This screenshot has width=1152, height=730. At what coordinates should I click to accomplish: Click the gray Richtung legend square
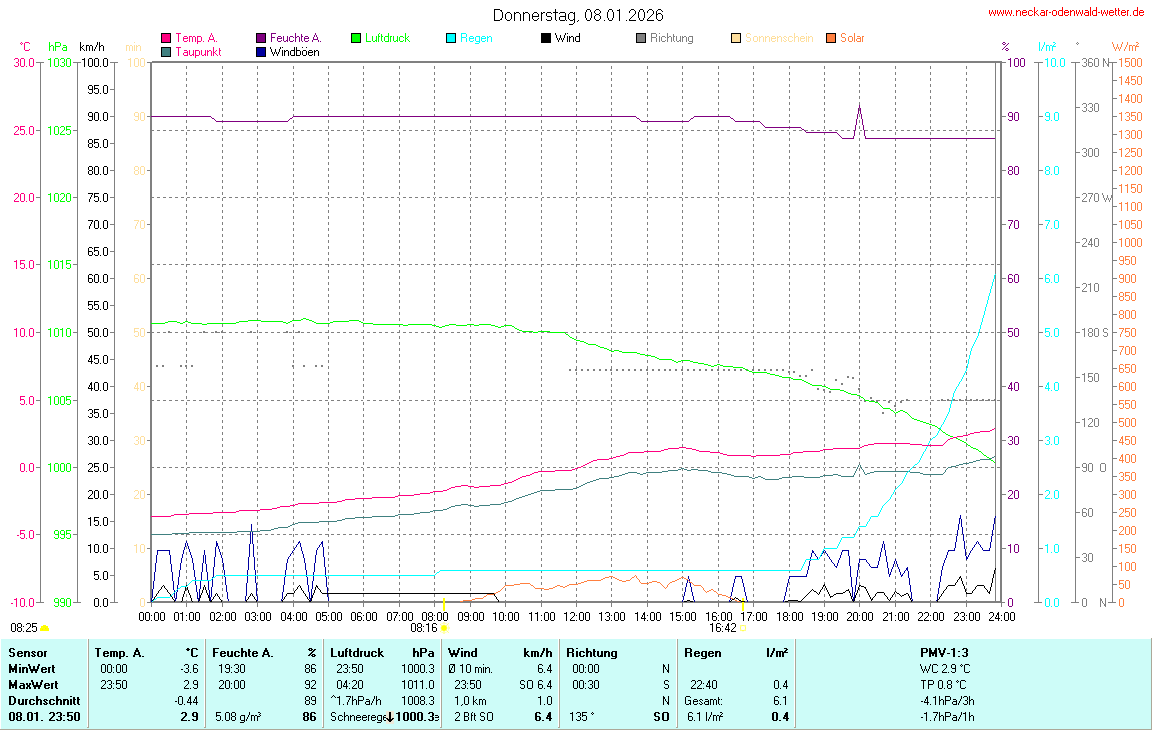[641, 38]
